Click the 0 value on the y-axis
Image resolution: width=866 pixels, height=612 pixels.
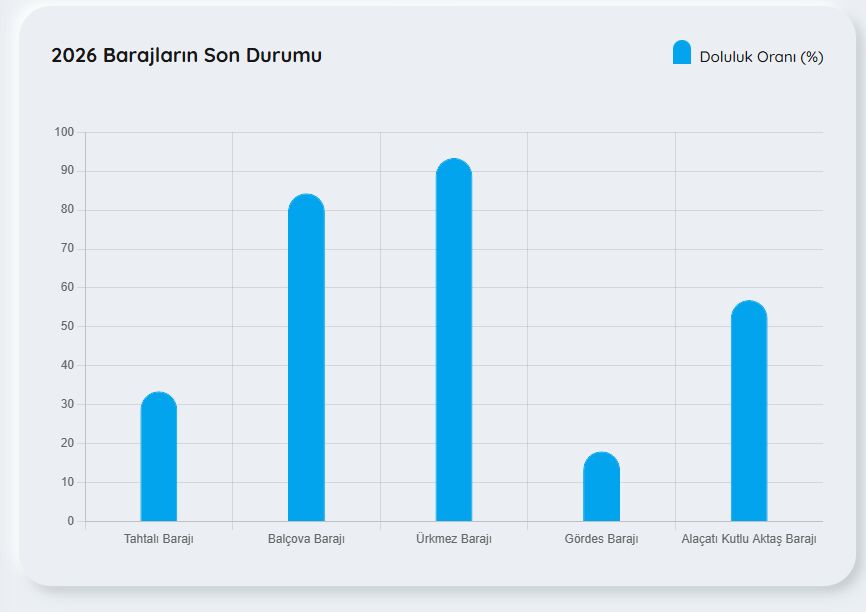(x=70, y=521)
